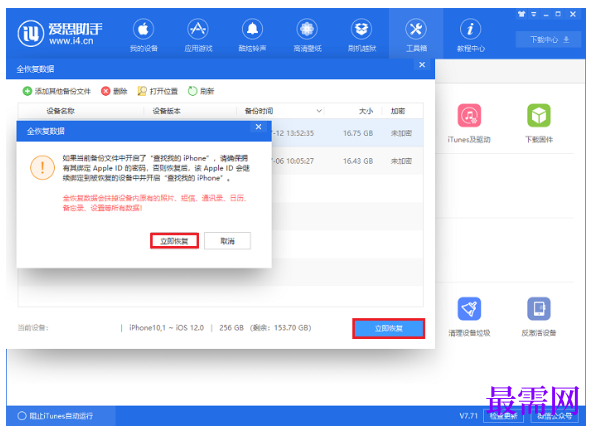Screen dimensions: 598x432
Task: Open 下载中心 download center
Action: pyautogui.click(x=548, y=40)
